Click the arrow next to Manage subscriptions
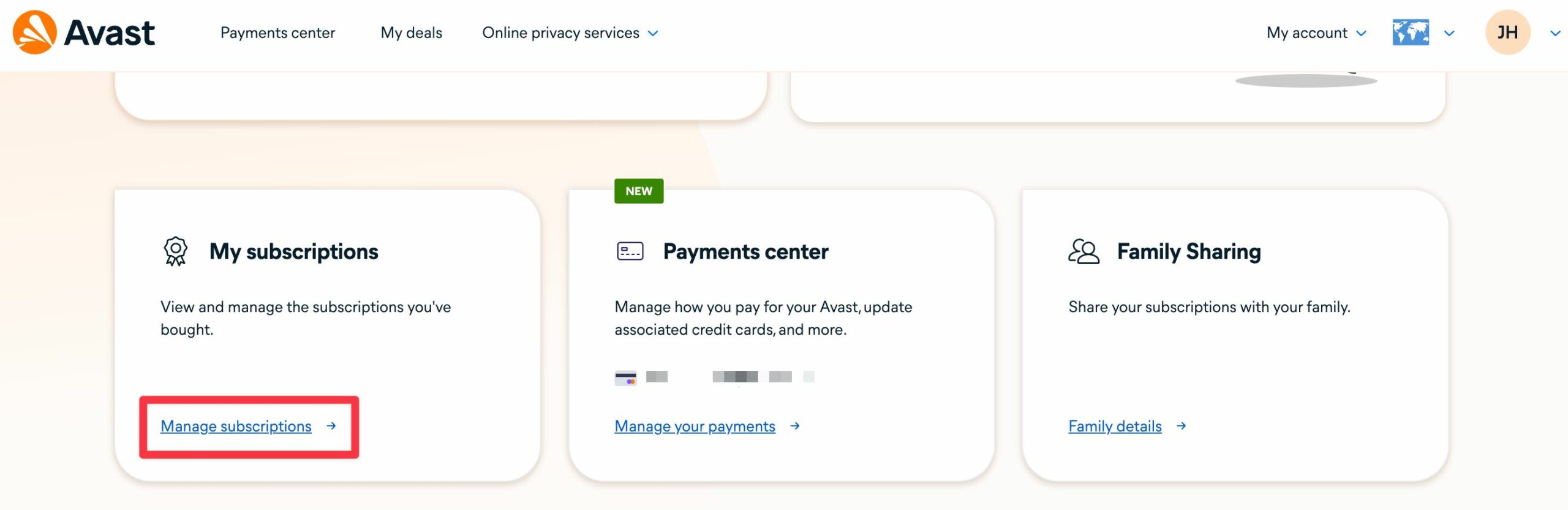1568x510 pixels. click(x=331, y=425)
